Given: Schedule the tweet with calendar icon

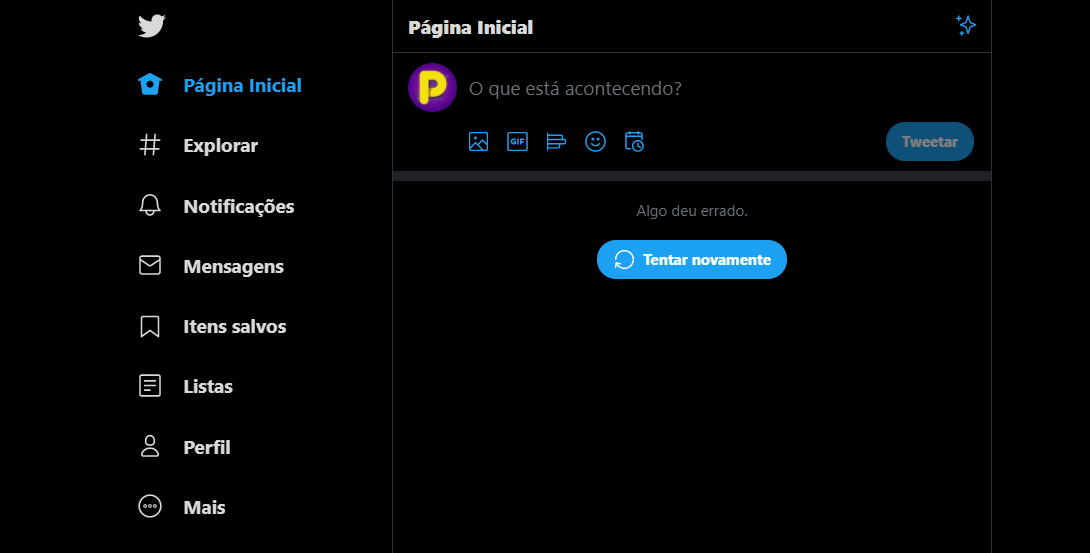Looking at the screenshot, I should (634, 142).
